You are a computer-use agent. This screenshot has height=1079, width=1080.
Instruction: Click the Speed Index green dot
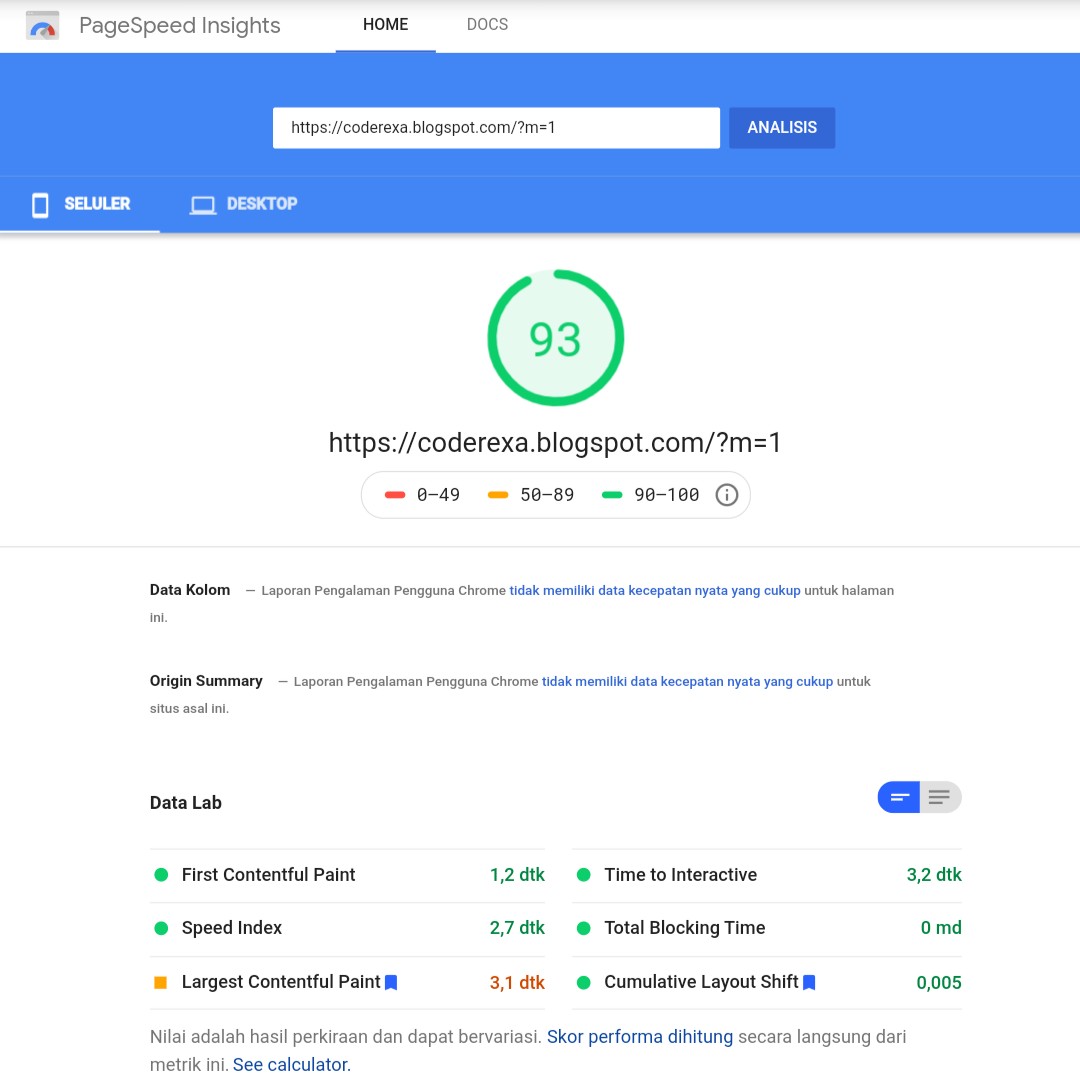[161, 929]
